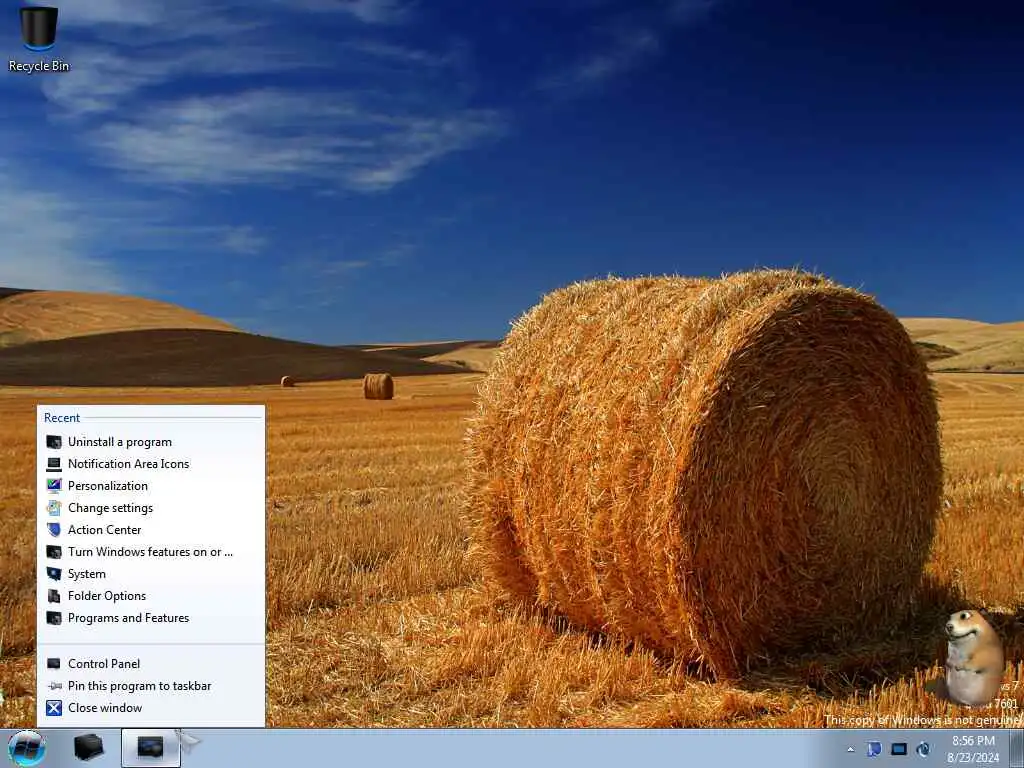Click the blue monitor tray icon
The height and width of the screenshot is (768, 1024).
coord(899,749)
